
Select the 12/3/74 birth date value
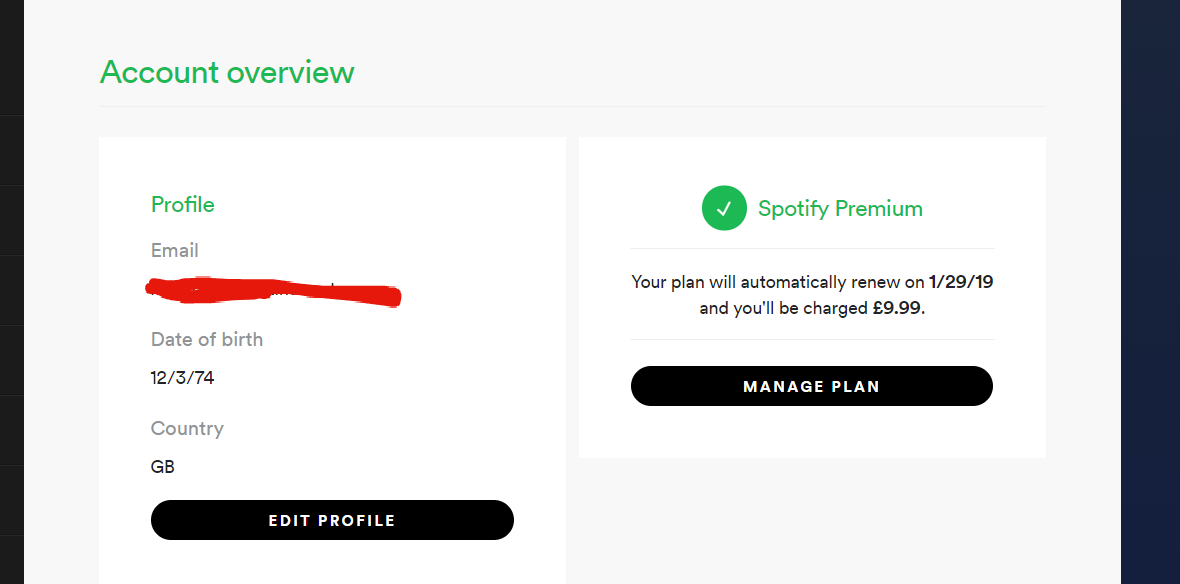182,378
